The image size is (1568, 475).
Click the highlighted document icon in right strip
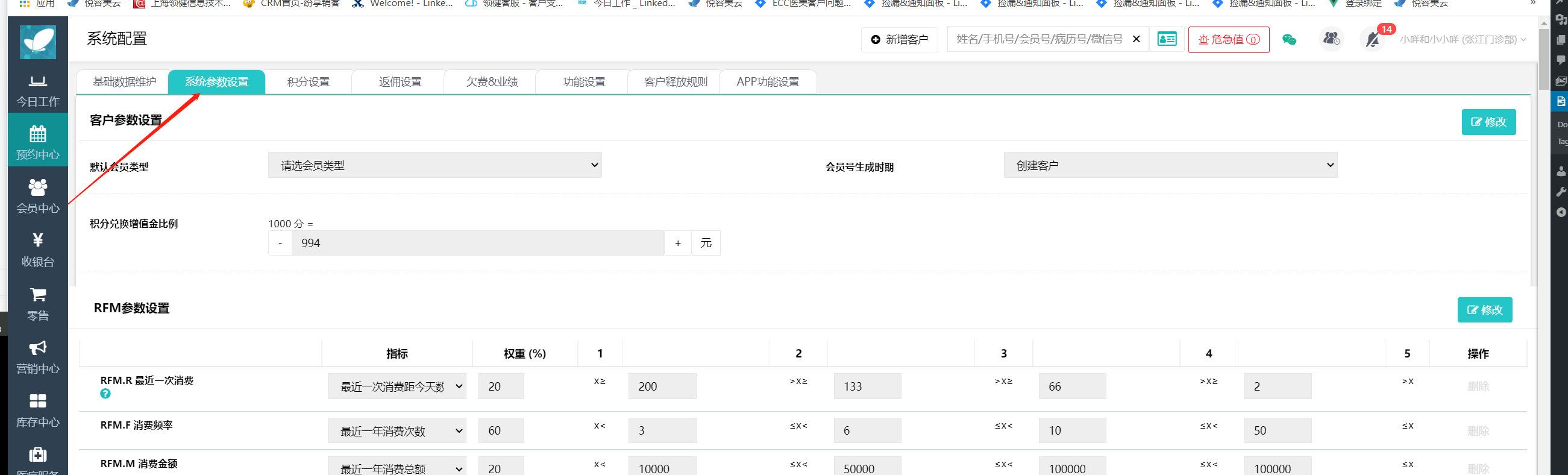pyautogui.click(x=1561, y=101)
